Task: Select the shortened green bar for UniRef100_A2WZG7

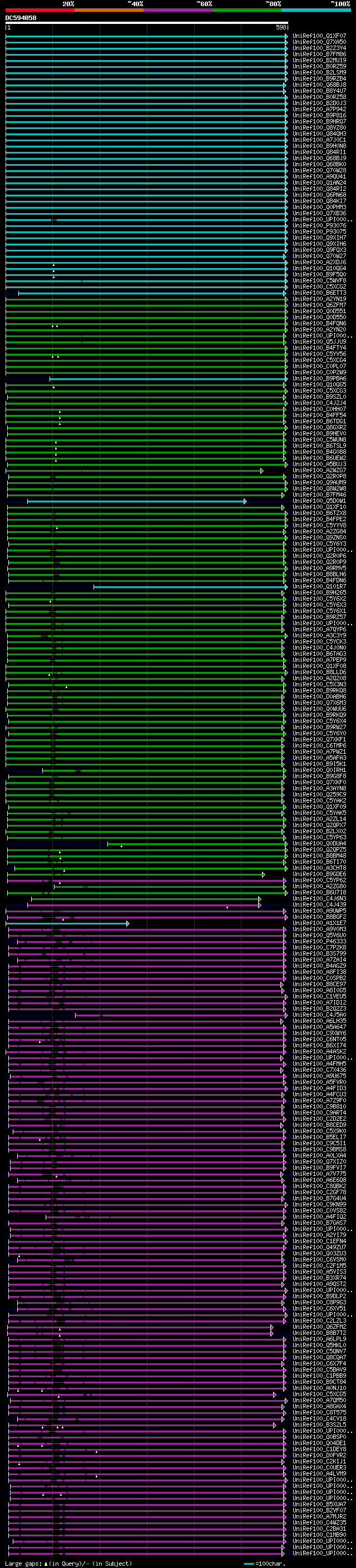Action: 135,471
